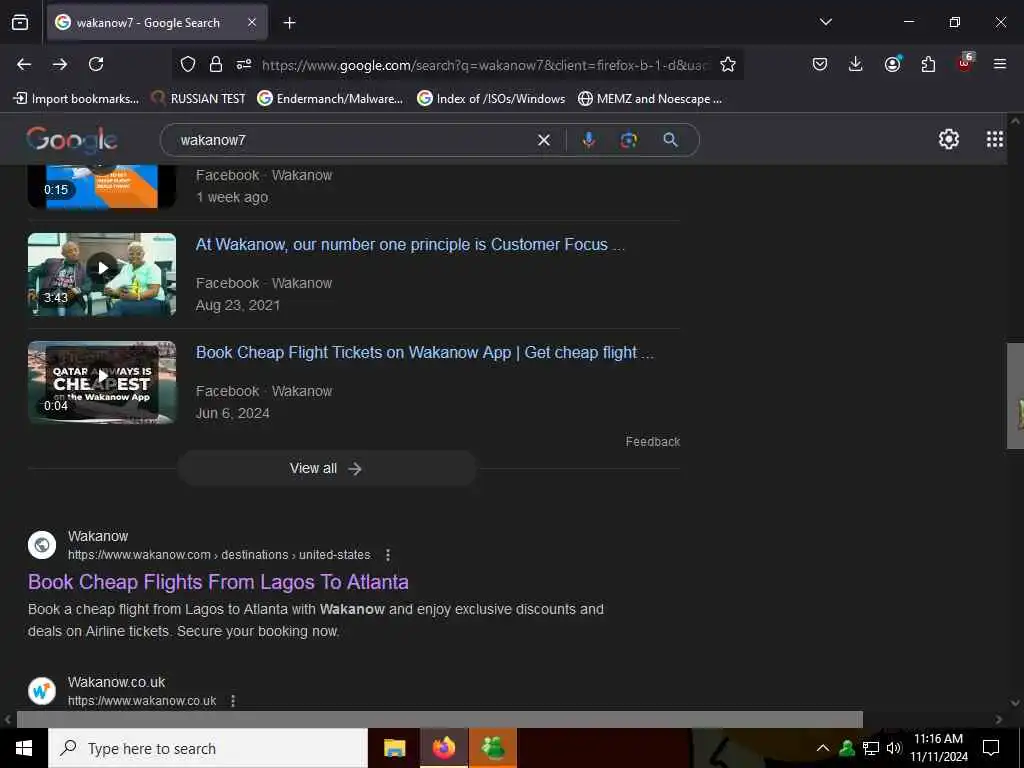Open volume control in system tray
1024x768 pixels.
[x=893, y=748]
